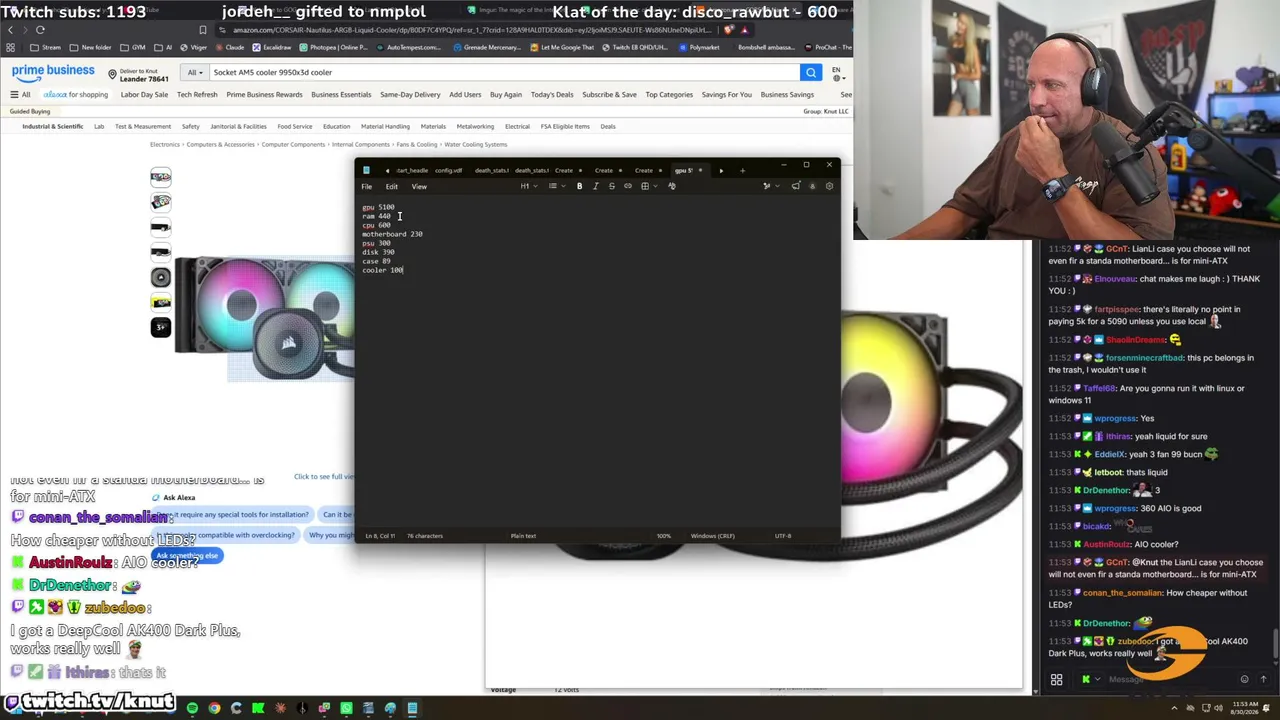1280x720 pixels.
Task: Click the UTF-8 encoding indicator
Action: pos(783,536)
